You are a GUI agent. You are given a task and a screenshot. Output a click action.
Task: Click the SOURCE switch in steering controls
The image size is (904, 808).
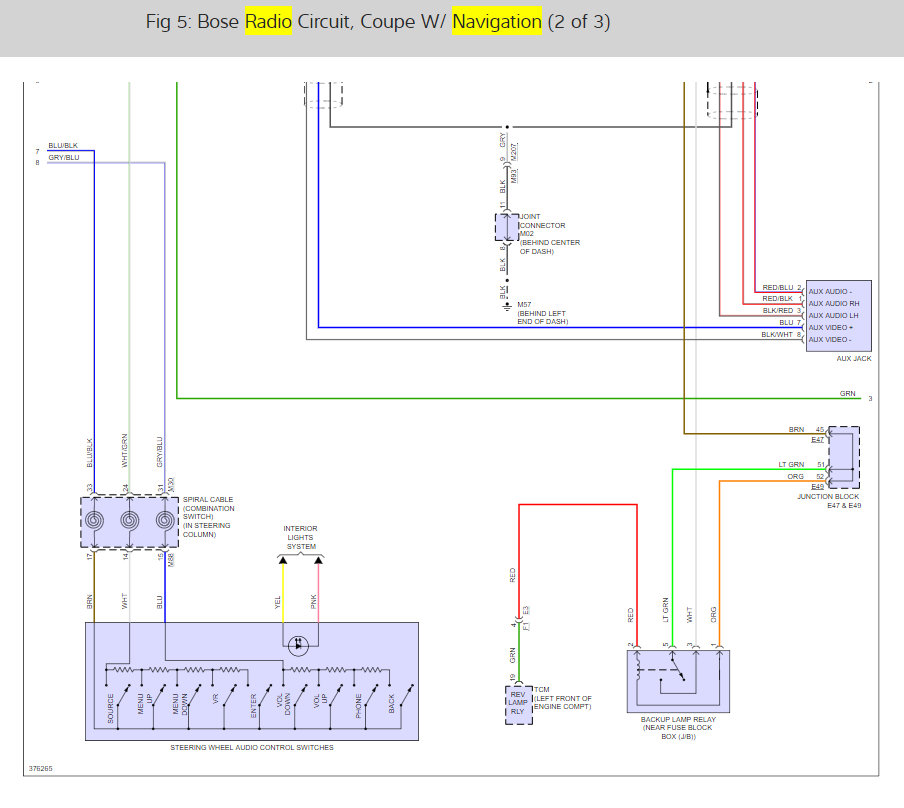118,707
